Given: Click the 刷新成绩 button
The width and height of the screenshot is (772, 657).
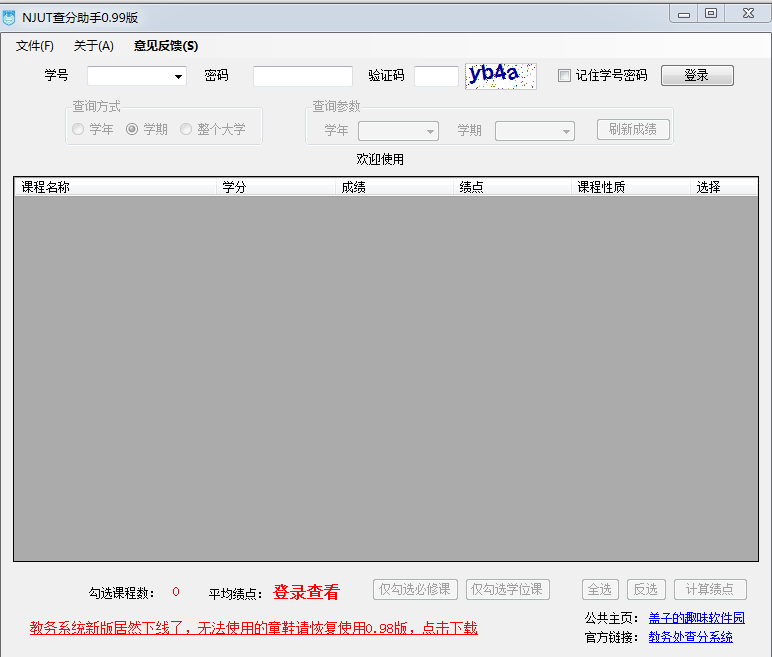Looking at the screenshot, I should pos(633,130).
